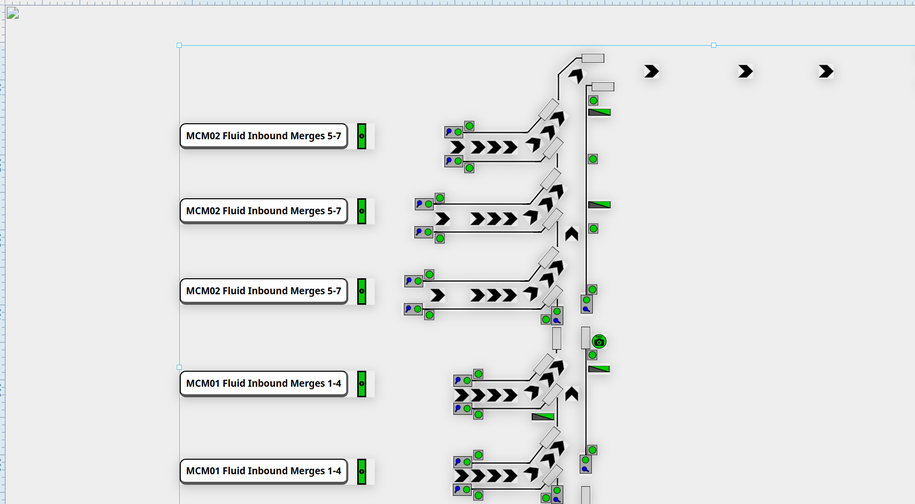Click the green camera icon
This screenshot has height=504, width=915.
(x=599, y=342)
